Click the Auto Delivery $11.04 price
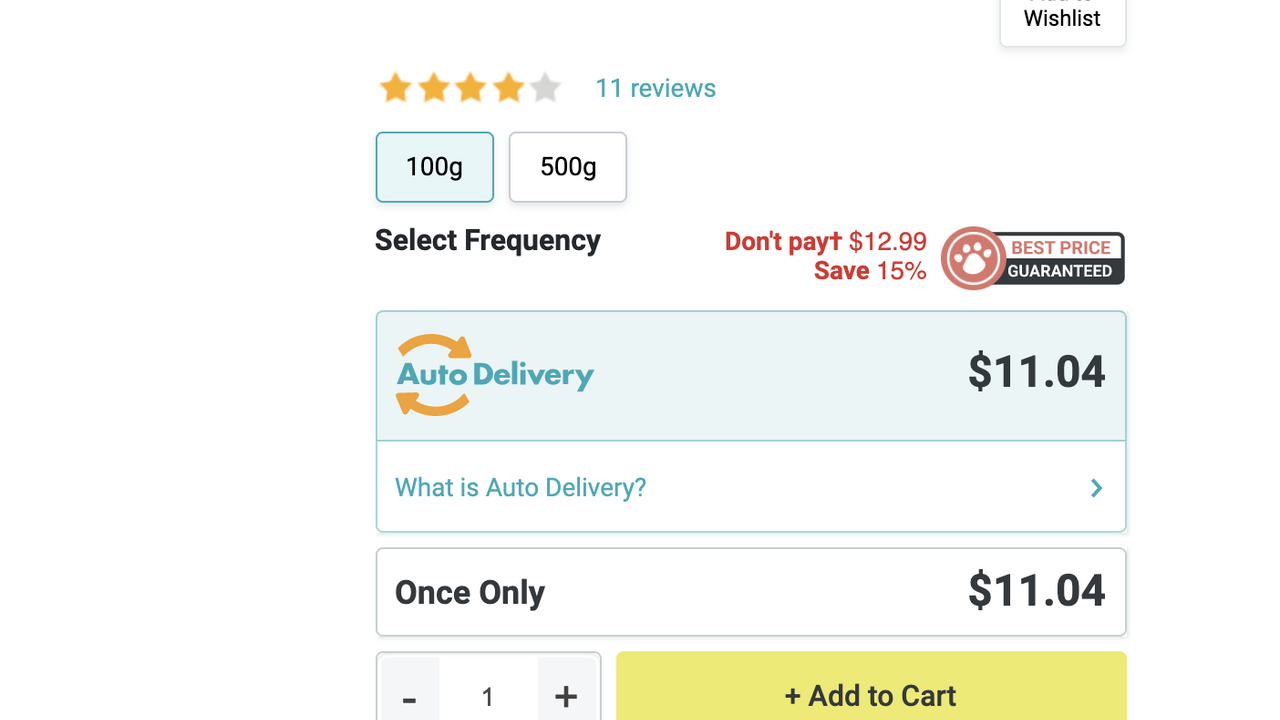Screen dimensions: 1280x720 (1036, 372)
